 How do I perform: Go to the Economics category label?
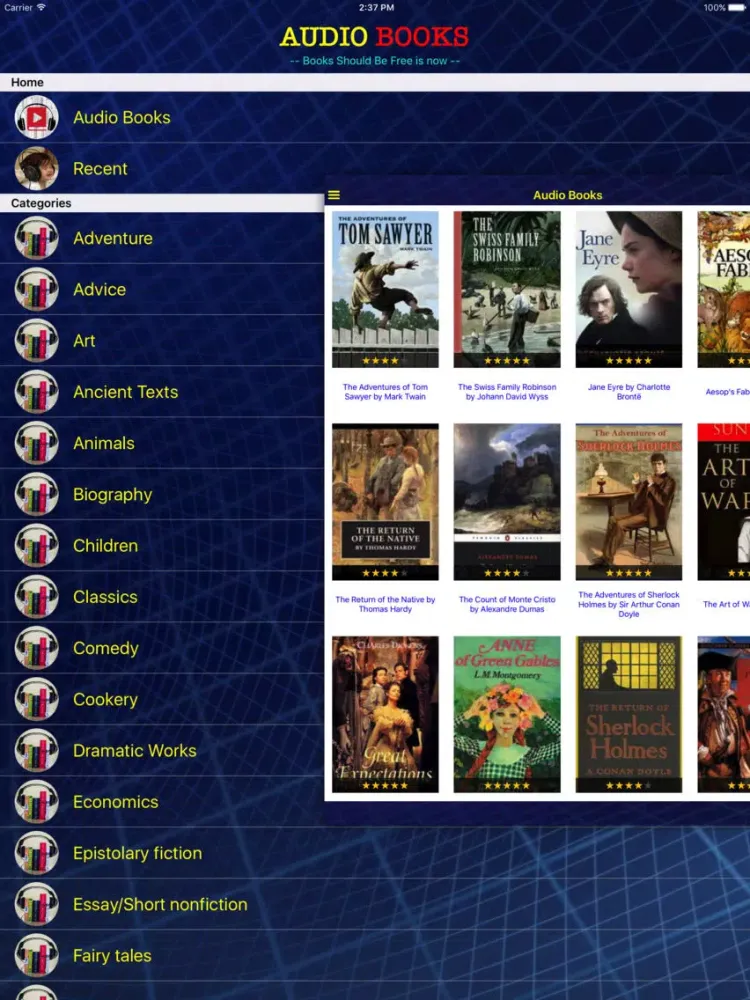(x=115, y=802)
